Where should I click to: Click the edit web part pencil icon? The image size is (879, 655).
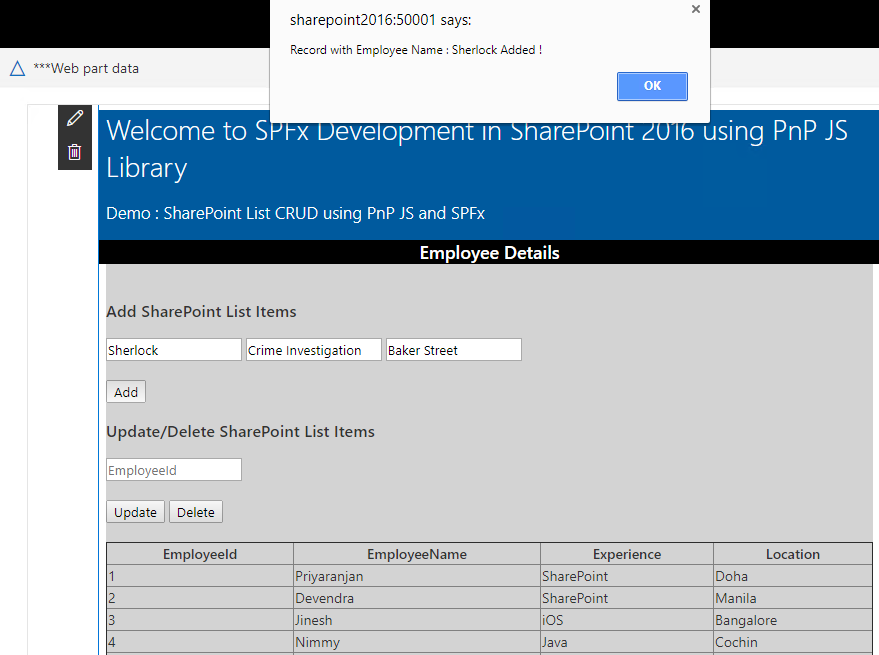click(75, 118)
